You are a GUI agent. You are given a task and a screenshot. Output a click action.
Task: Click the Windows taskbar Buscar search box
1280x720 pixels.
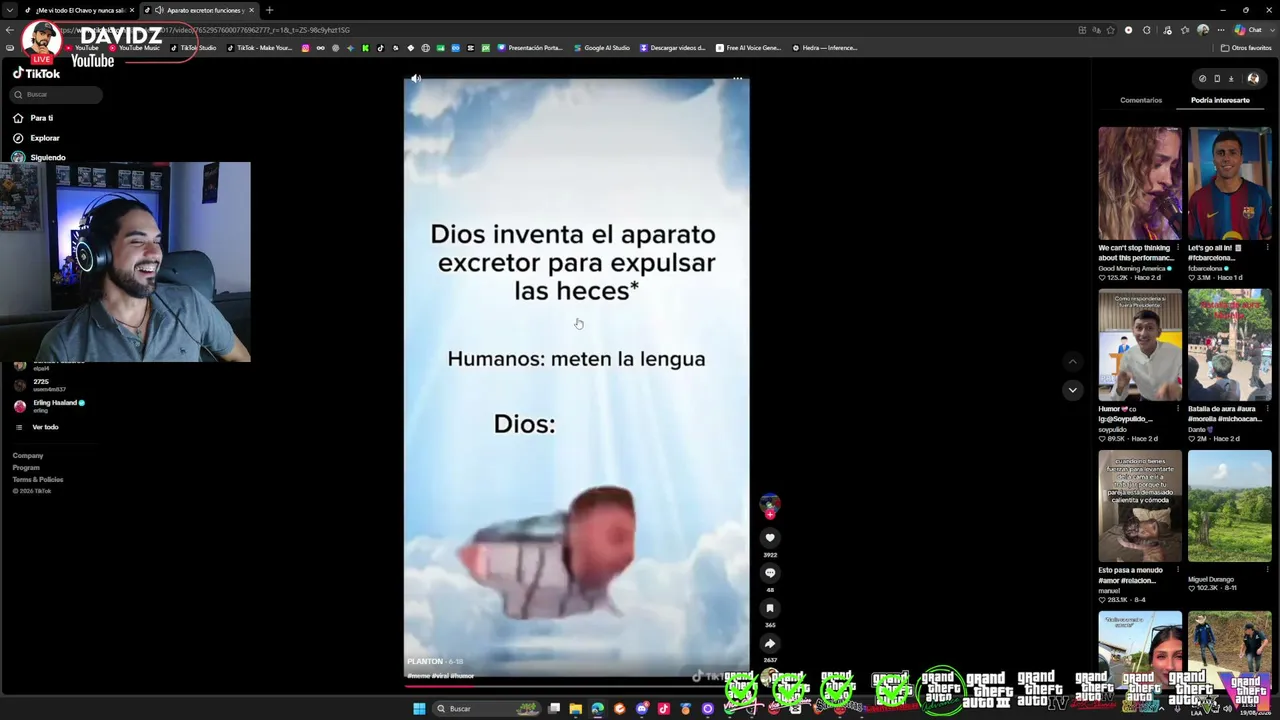[x=485, y=709]
